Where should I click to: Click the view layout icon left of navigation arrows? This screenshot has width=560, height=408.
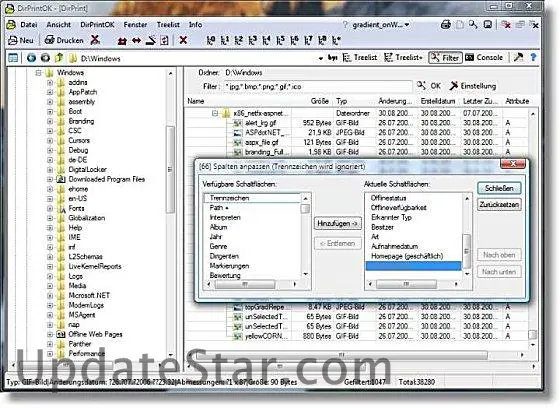pos(13,58)
